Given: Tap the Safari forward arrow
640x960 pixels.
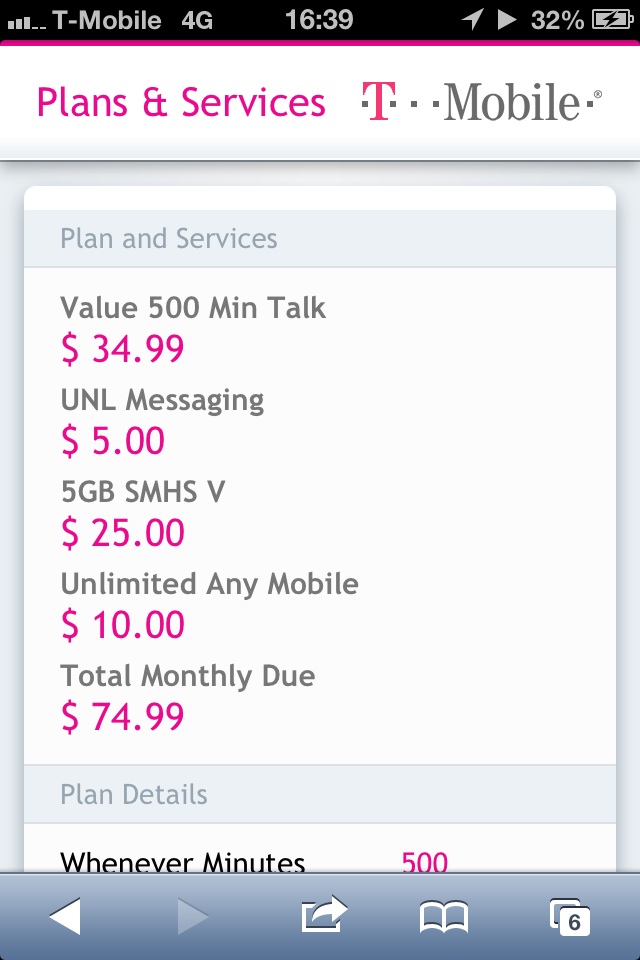Looking at the screenshot, I should coord(192,917).
